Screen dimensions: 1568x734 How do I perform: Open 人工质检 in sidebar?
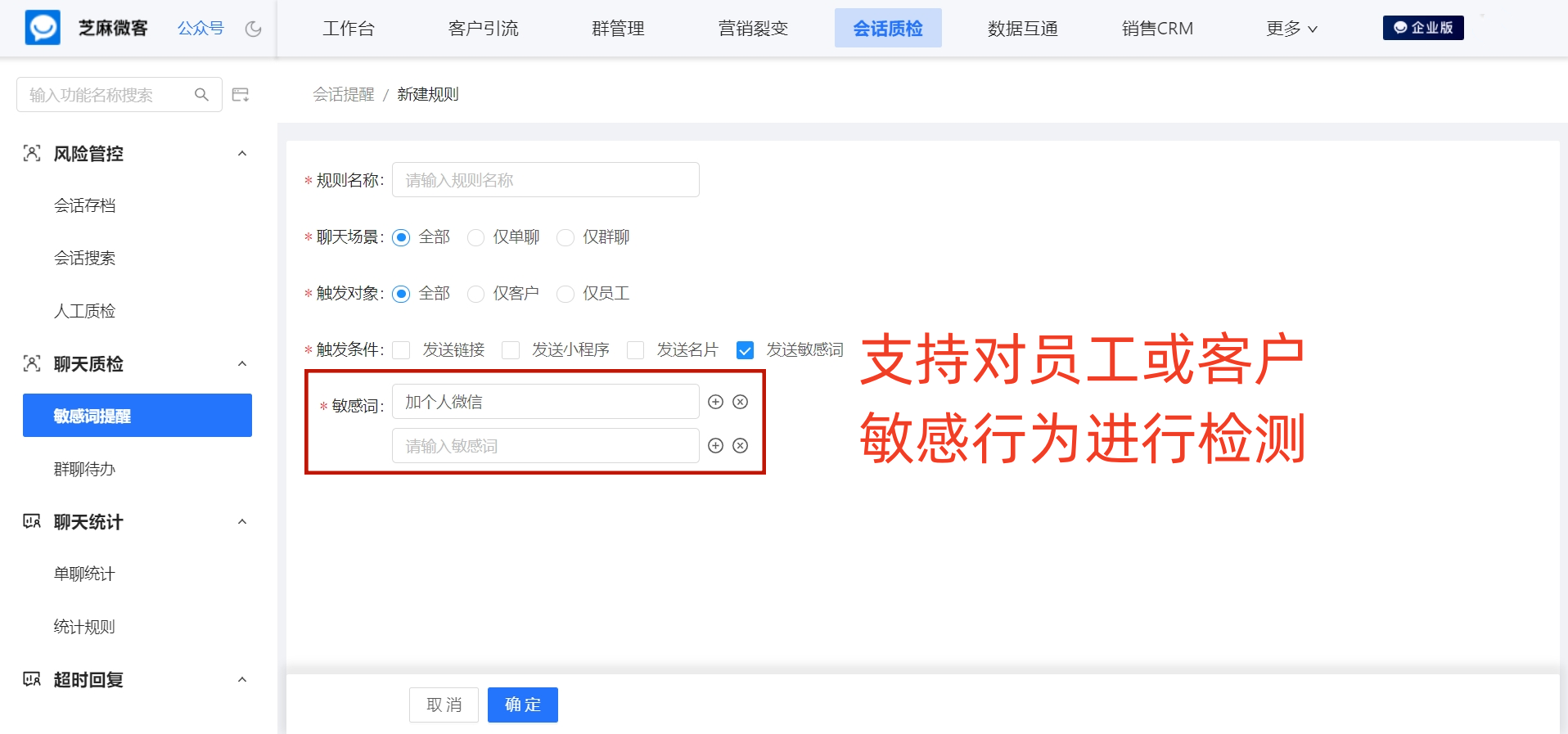[x=85, y=311]
